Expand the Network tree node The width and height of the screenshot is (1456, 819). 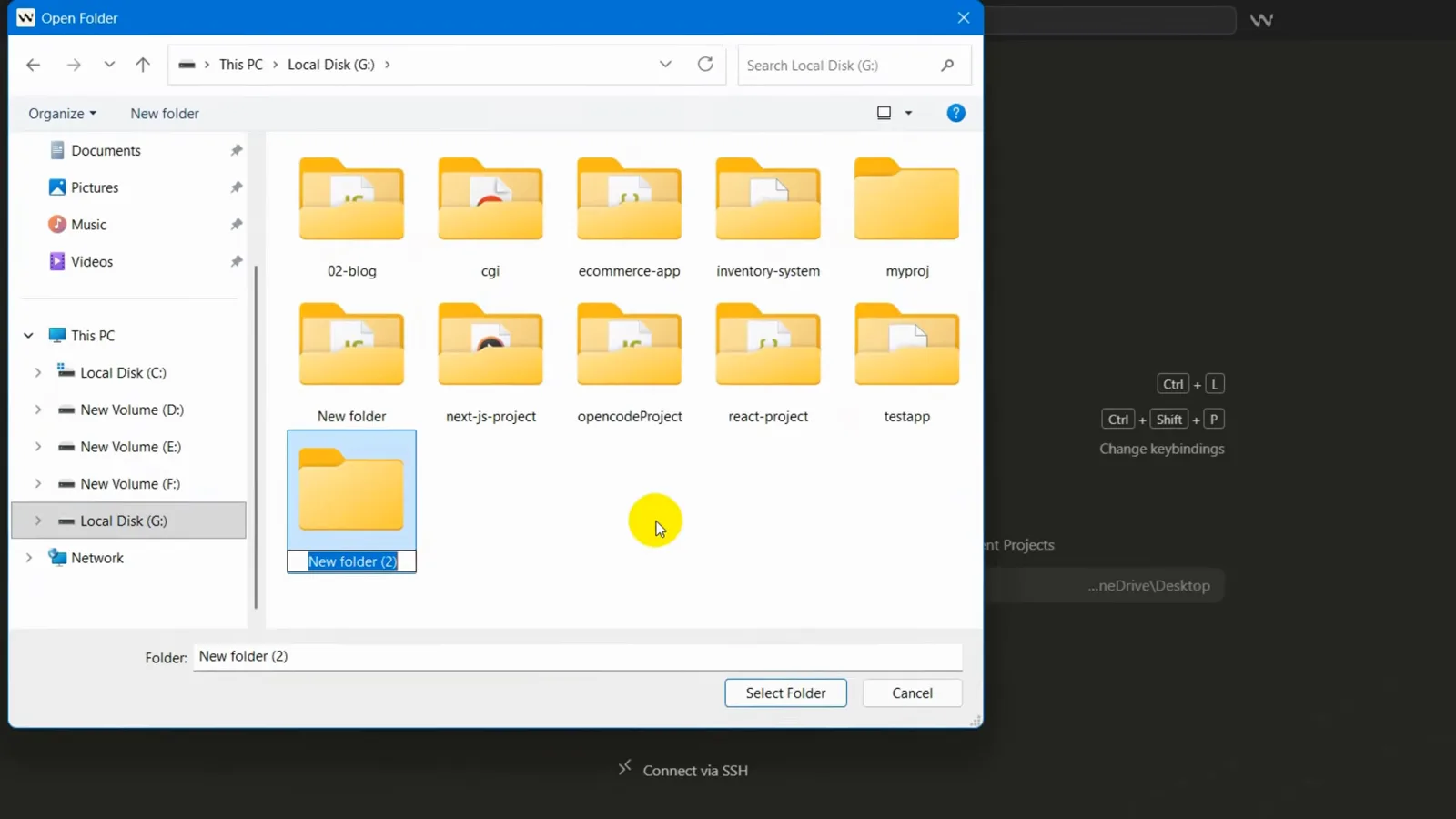click(x=28, y=558)
